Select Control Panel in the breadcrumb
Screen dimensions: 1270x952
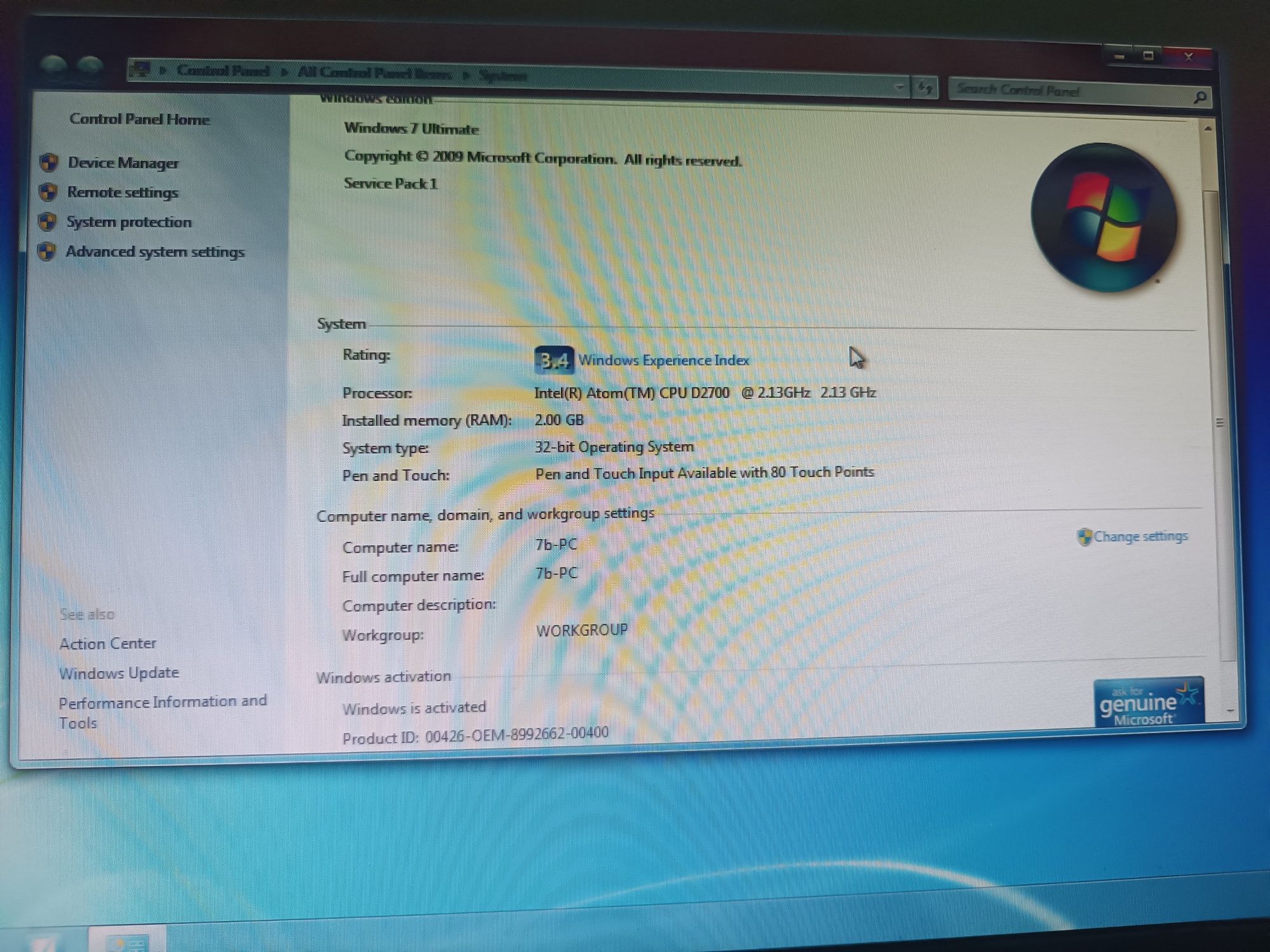(223, 70)
